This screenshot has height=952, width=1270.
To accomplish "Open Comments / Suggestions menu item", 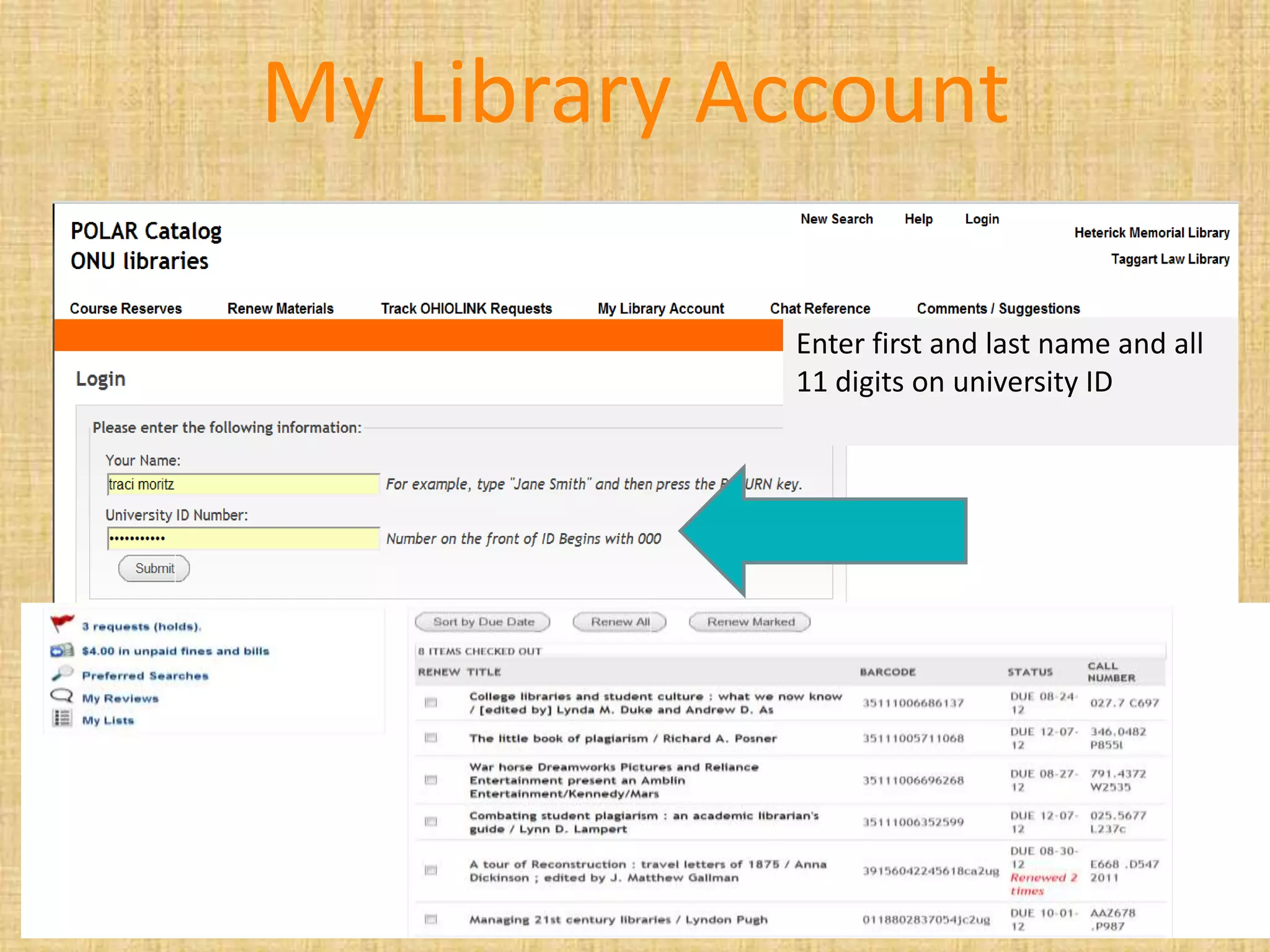I will point(998,309).
